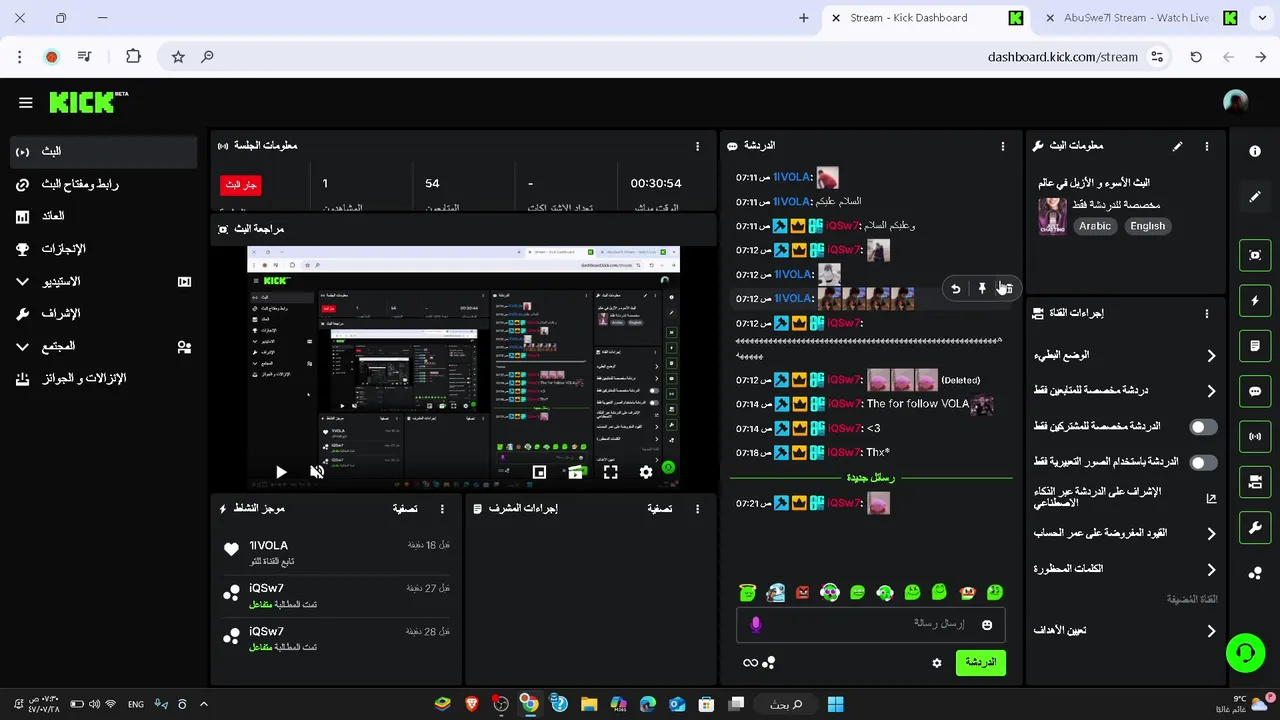The image size is (1280, 720).
Task: Open chat panel three-dot menu
Action: pyautogui.click(x=1003, y=146)
